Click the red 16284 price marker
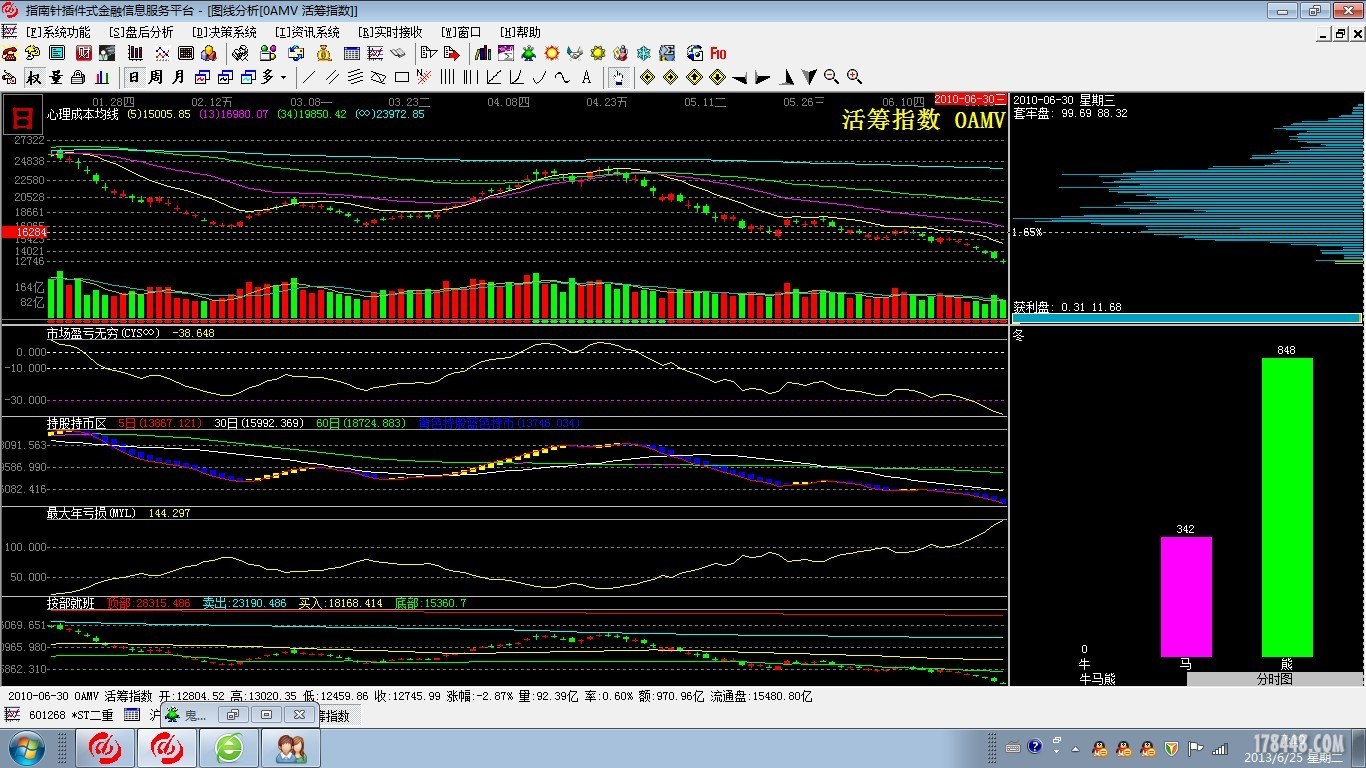1366x768 pixels. pos(22,232)
